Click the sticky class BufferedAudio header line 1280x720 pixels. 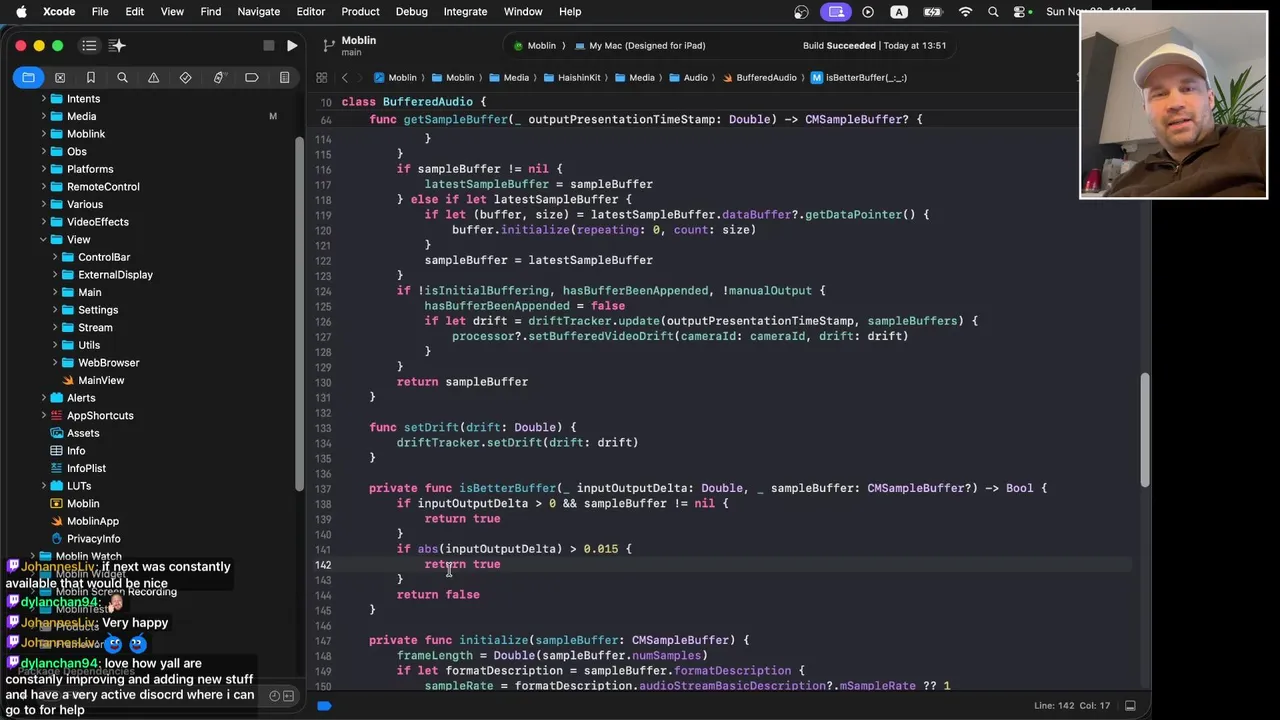tap(413, 102)
